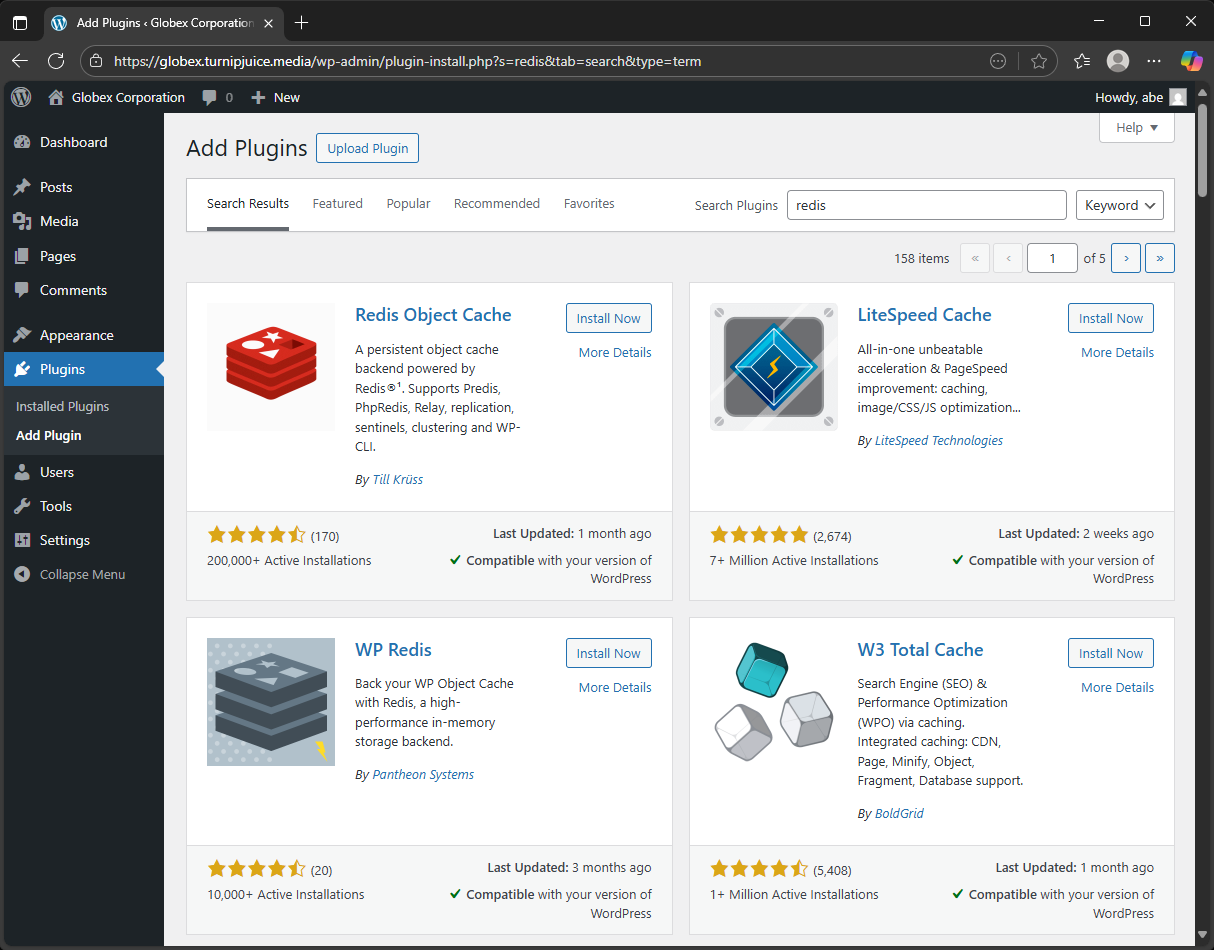Click the Dashboard icon in sidebar
This screenshot has height=950, width=1214.
coord(22,142)
